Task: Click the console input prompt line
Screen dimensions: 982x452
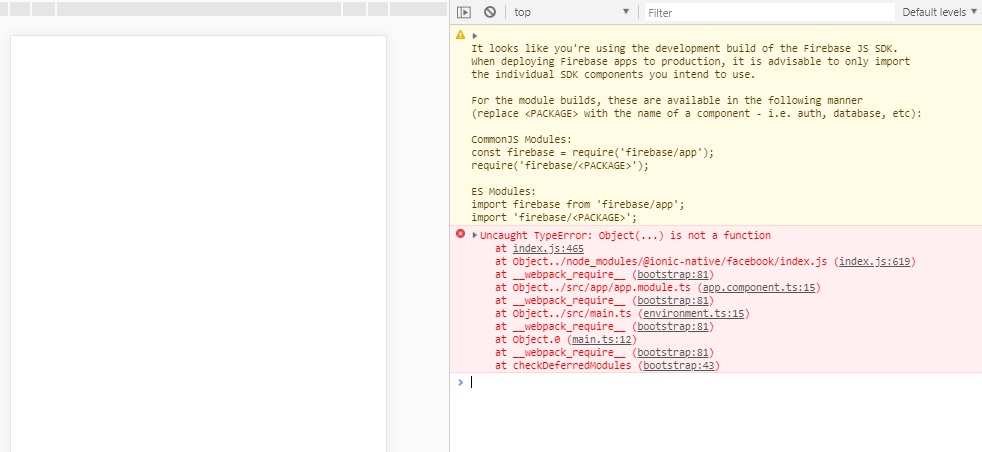Action: (716, 383)
